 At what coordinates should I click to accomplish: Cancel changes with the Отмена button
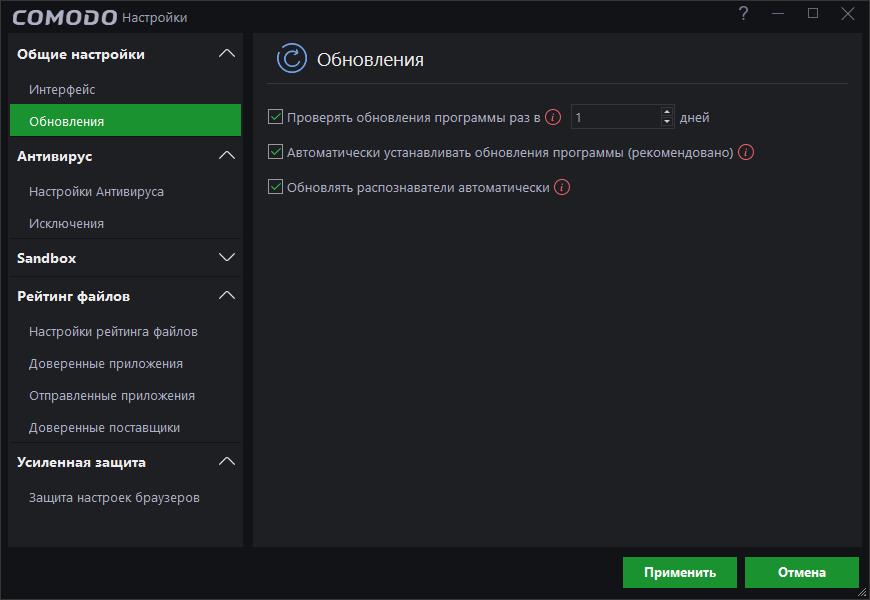pos(802,572)
